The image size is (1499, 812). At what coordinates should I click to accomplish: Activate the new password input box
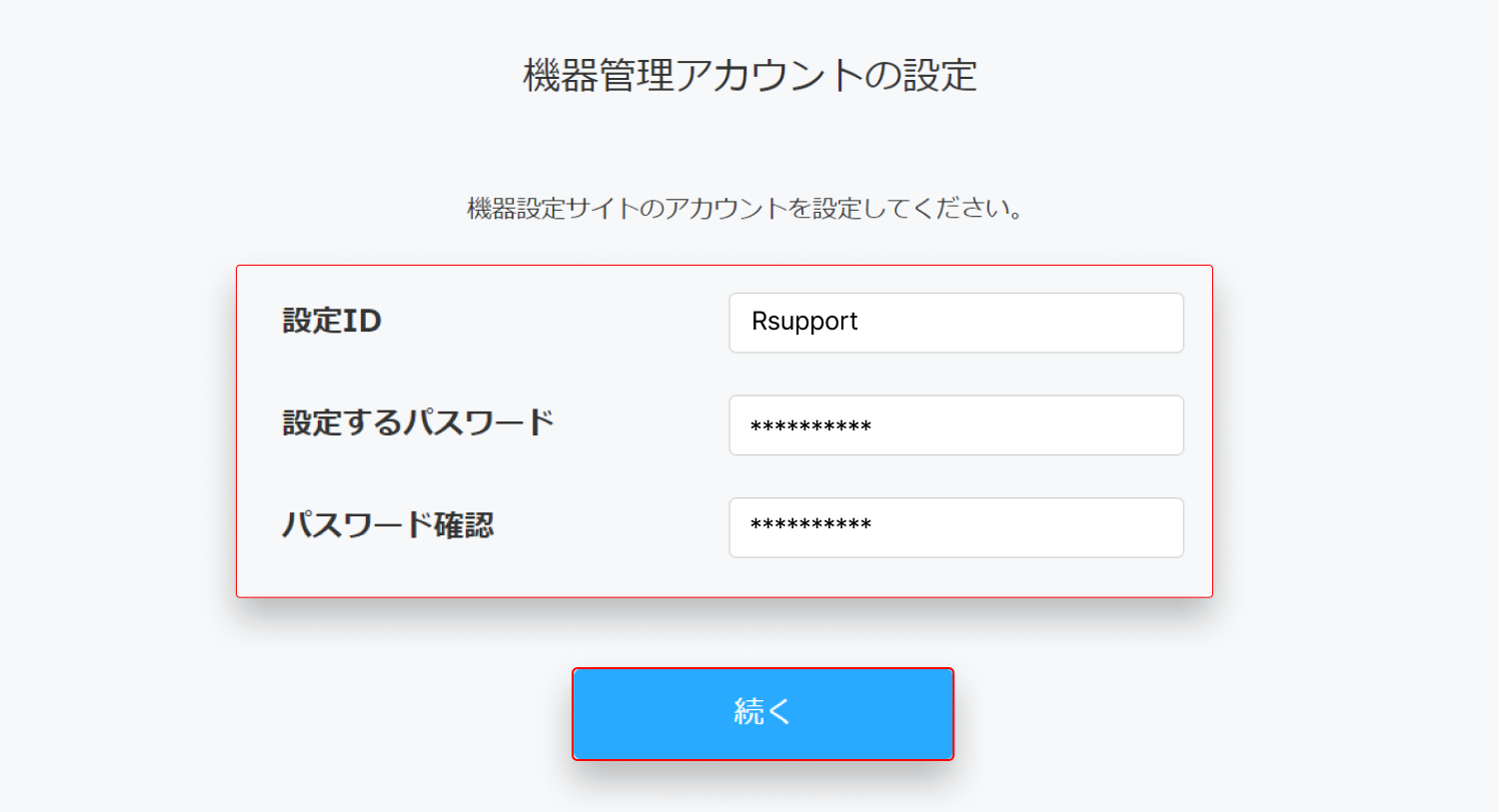[x=954, y=424]
